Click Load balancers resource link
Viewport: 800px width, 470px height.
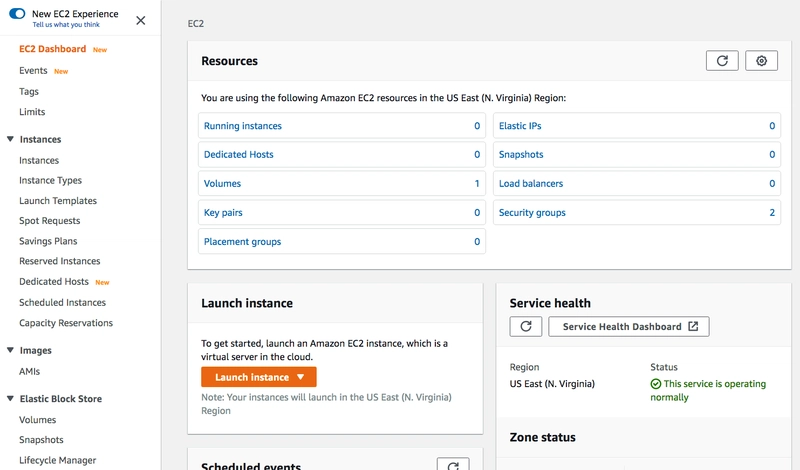click(x=531, y=183)
